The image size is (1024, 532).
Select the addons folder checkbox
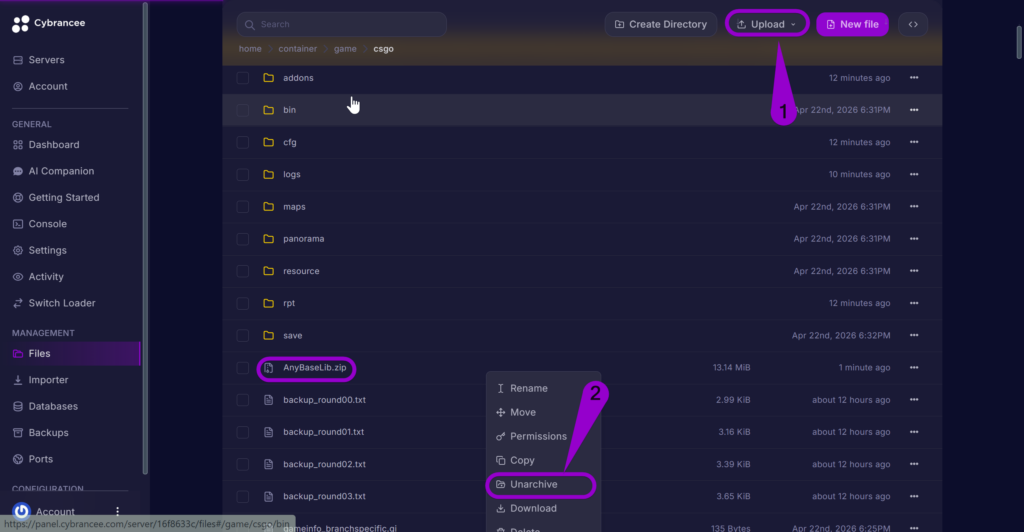(243, 78)
